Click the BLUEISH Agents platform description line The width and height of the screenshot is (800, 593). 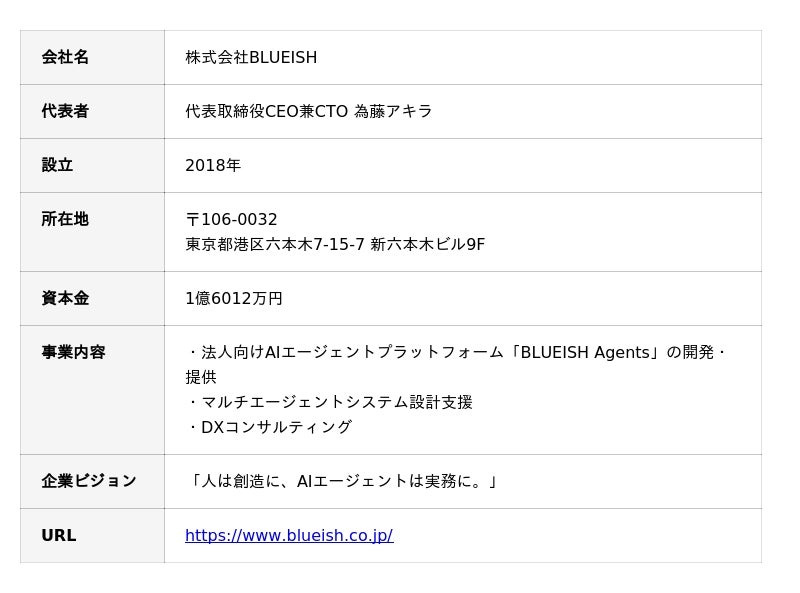pos(457,352)
